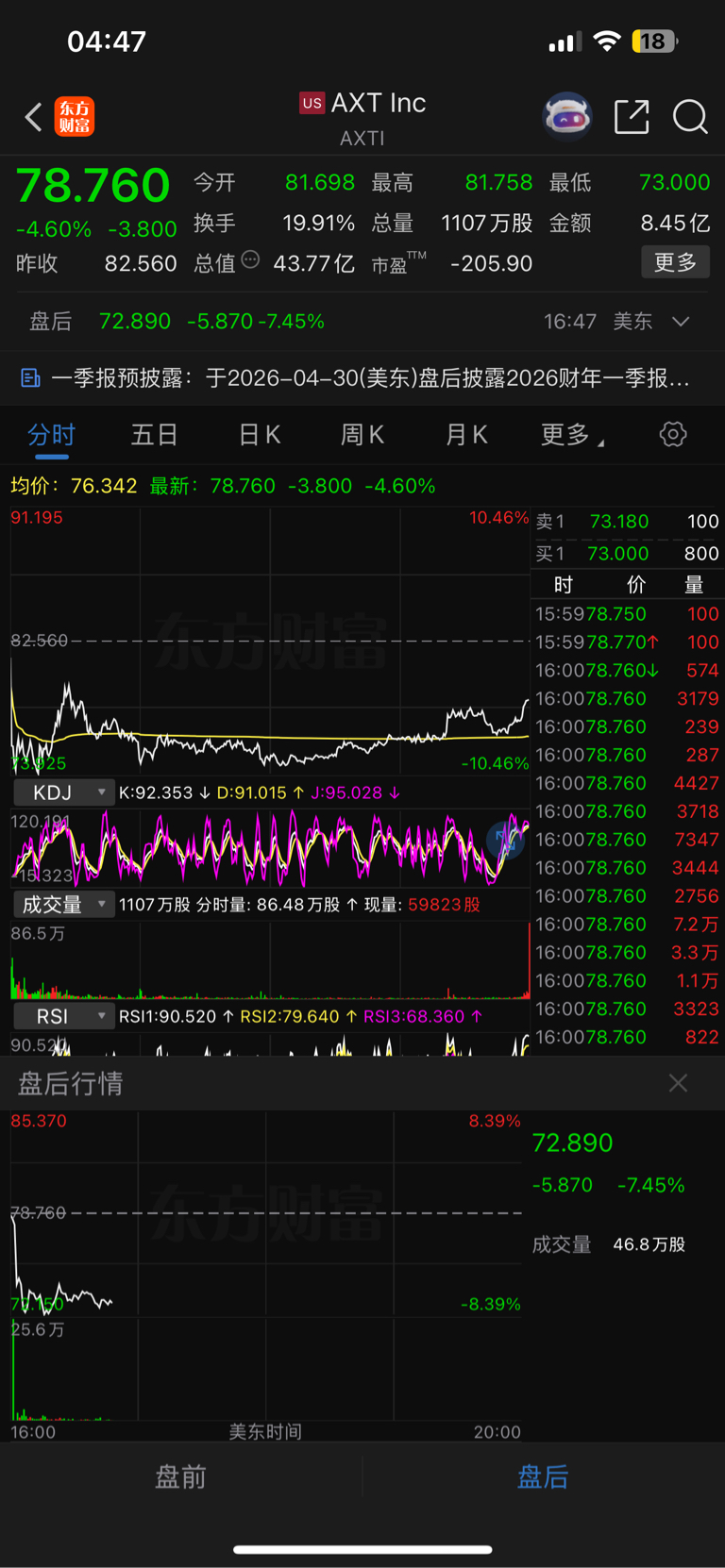The image size is (725, 1568).
Task: Open the KDJ indicator dropdown
Action: [63, 792]
